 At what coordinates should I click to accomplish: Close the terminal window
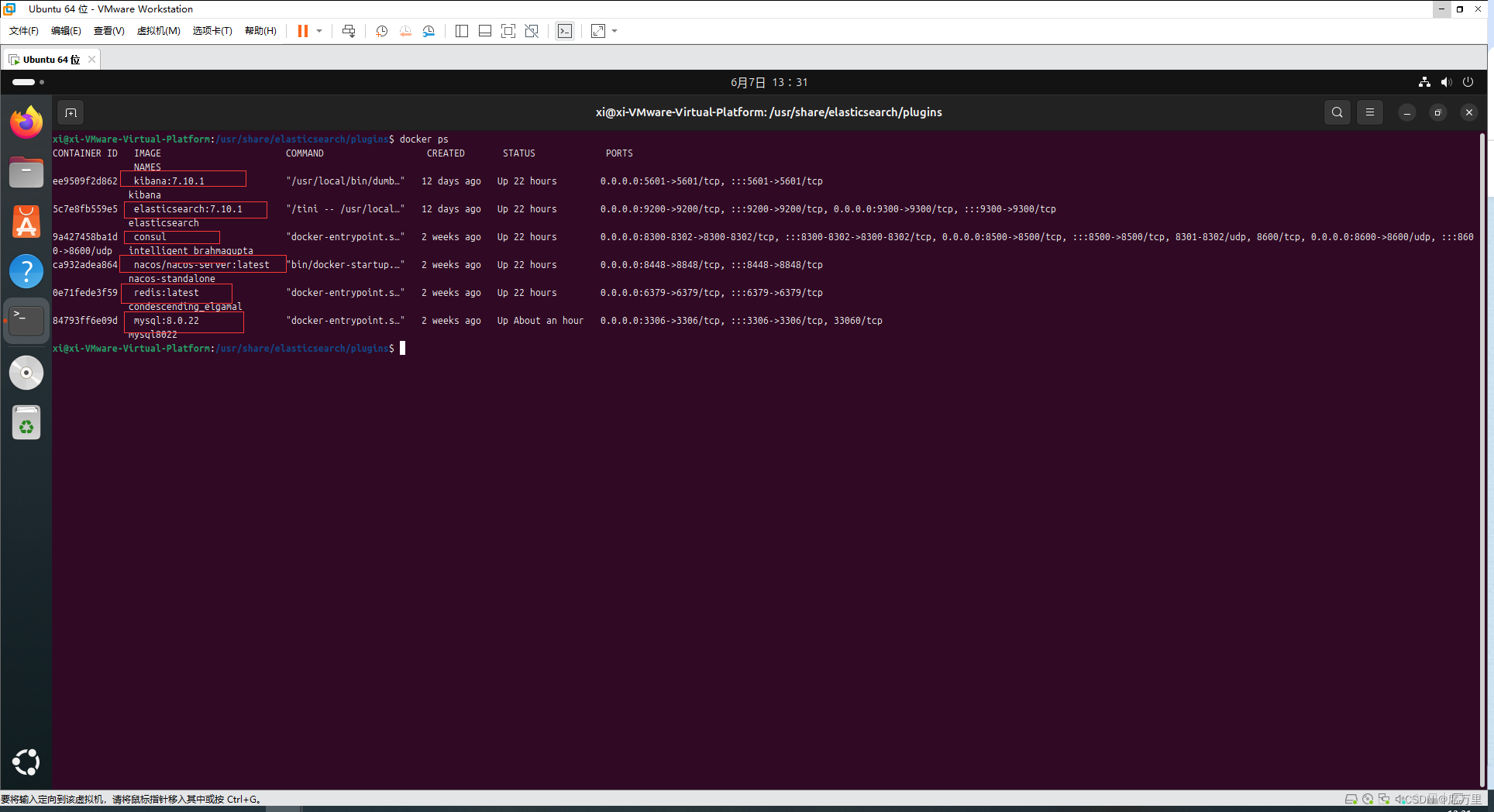pos(1469,112)
